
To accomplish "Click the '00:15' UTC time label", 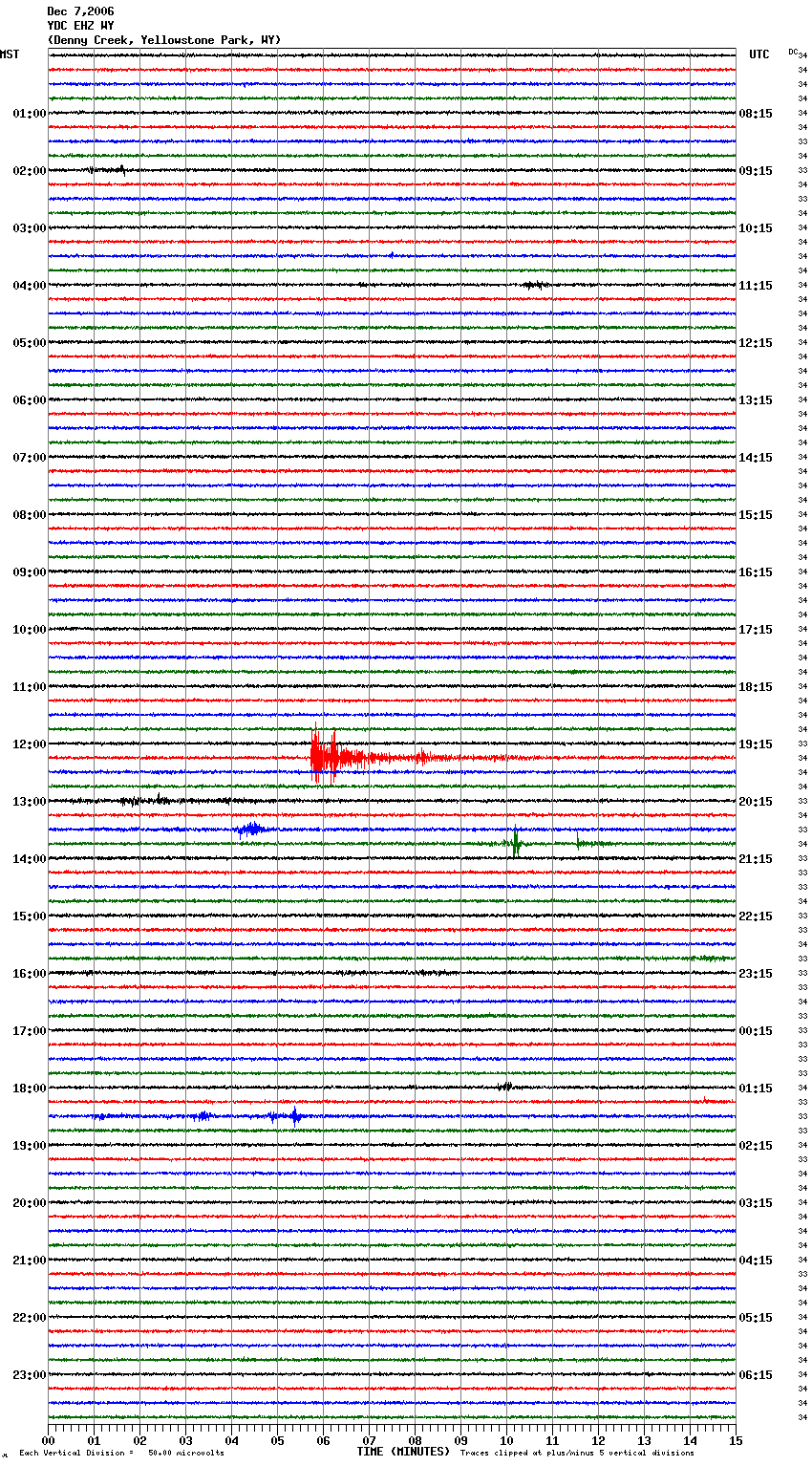I will click(x=756, y=1031).
